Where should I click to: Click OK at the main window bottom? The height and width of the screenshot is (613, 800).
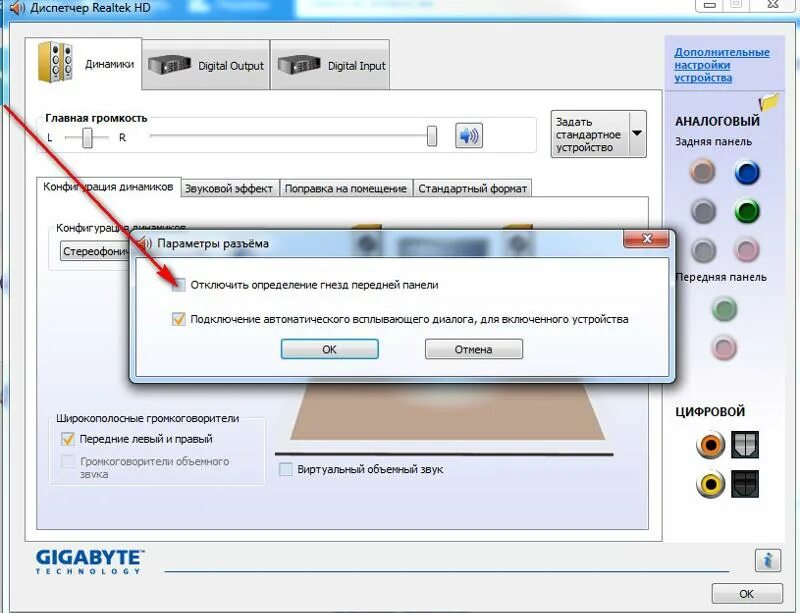pos(746,594)
